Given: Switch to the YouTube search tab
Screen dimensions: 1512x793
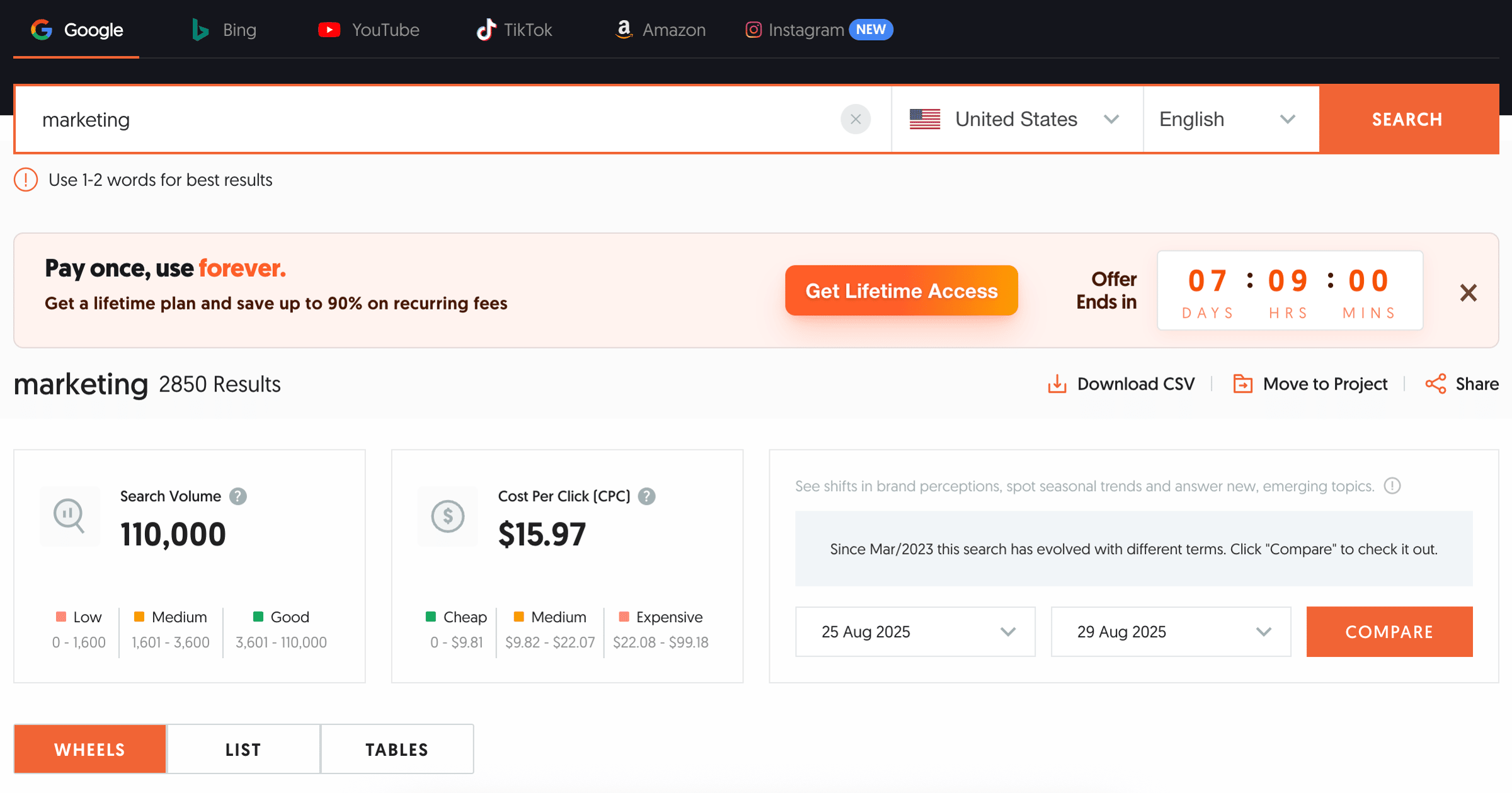Looking at the screenshot, I should tap(369, 30).
